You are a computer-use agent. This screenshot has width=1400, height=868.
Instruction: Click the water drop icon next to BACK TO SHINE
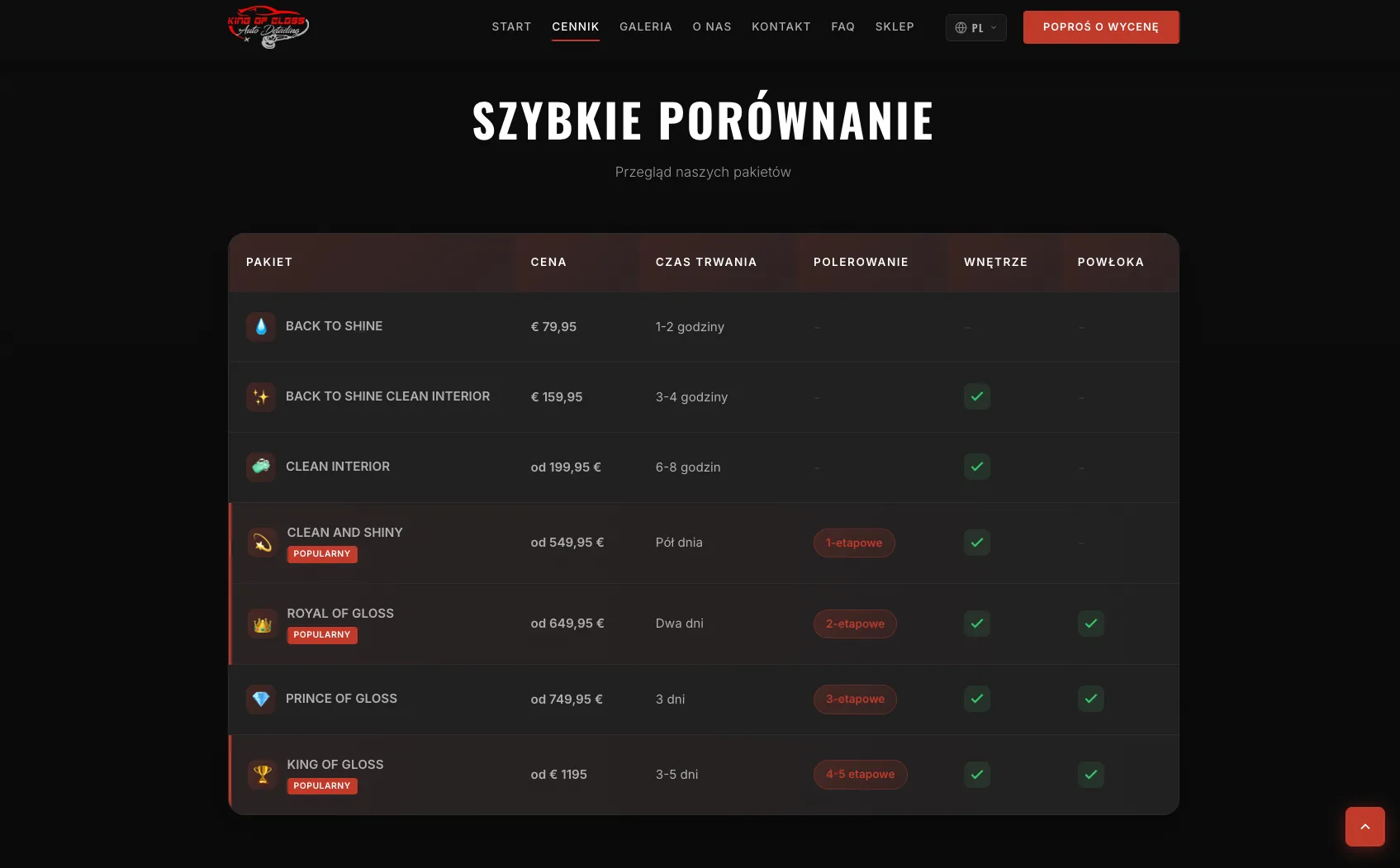[x=260, y=326]
